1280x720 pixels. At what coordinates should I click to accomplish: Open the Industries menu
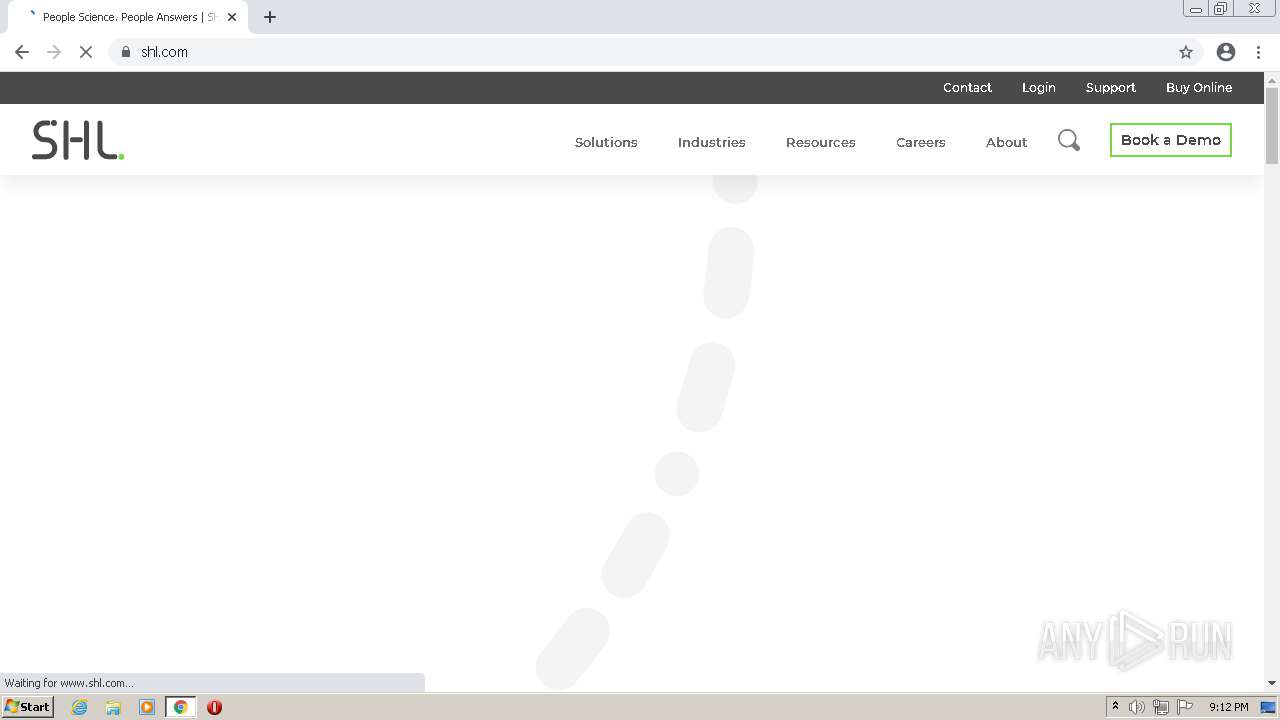(712, 142)
